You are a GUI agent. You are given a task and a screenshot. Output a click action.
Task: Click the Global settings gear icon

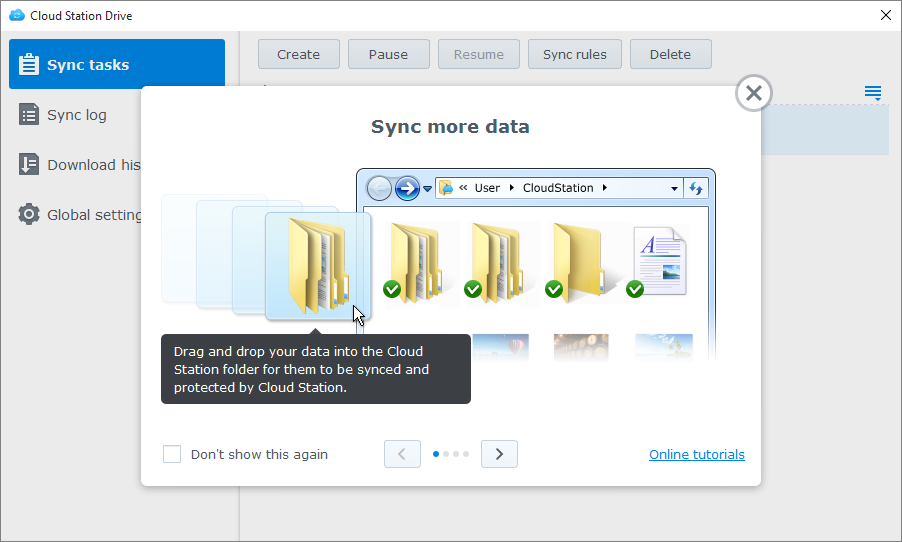[29, 215]
